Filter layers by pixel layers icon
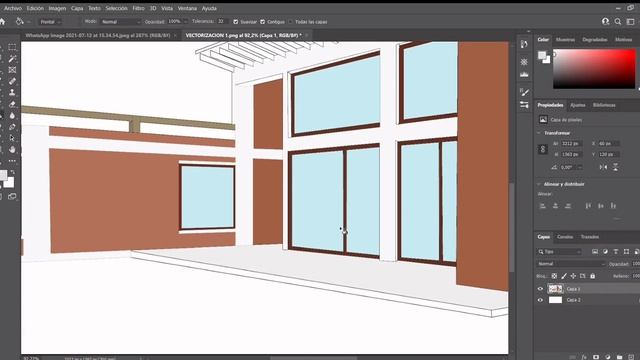 tap(595, 251)
